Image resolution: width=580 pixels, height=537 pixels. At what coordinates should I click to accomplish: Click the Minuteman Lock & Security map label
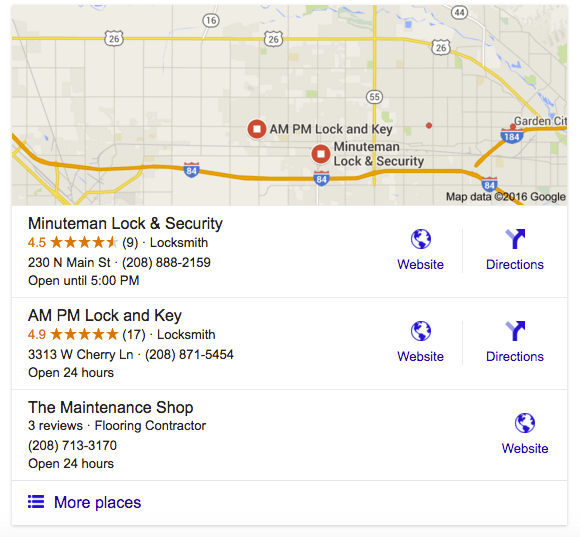point(378,154)
